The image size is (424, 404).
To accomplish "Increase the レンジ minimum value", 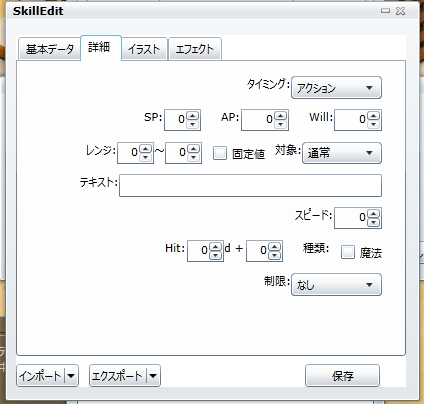I will click(x=145, y=149).
